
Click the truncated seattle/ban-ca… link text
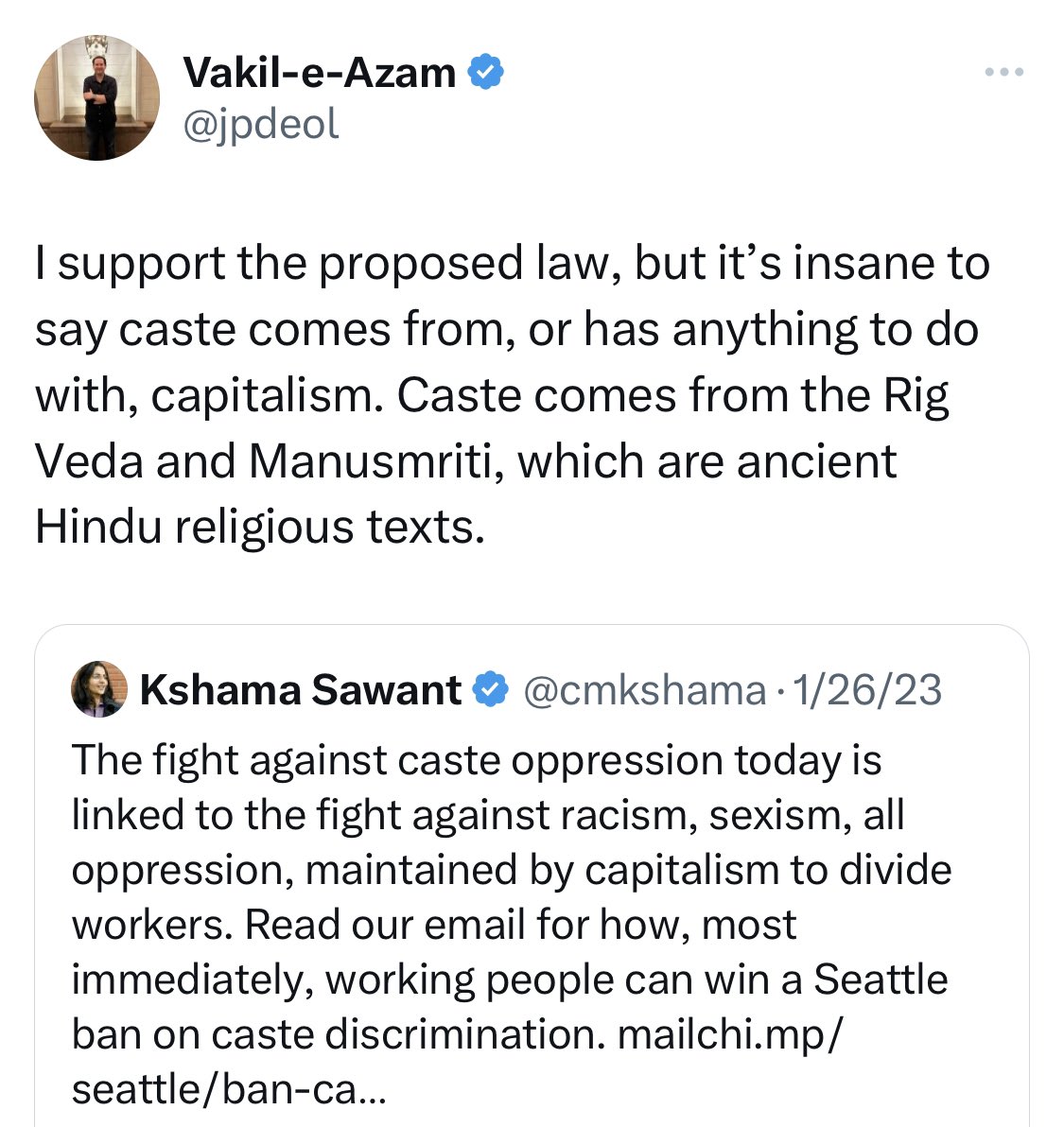click(x=228, y=1089)
